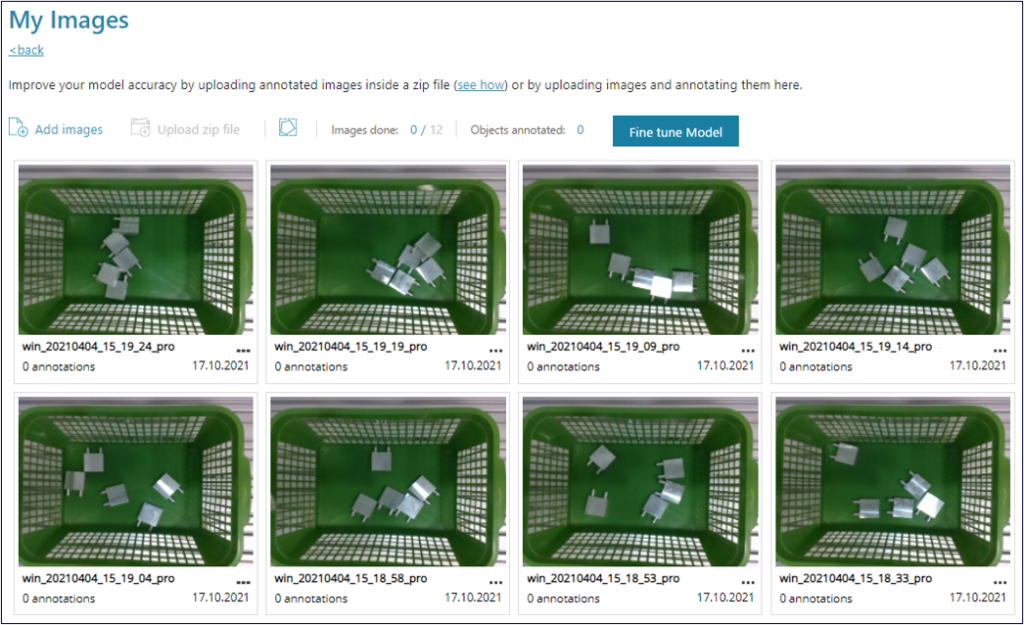Click the annotation polygon tool icon
The height and width of the screenshot is (625, 1024).
(288, 127)
